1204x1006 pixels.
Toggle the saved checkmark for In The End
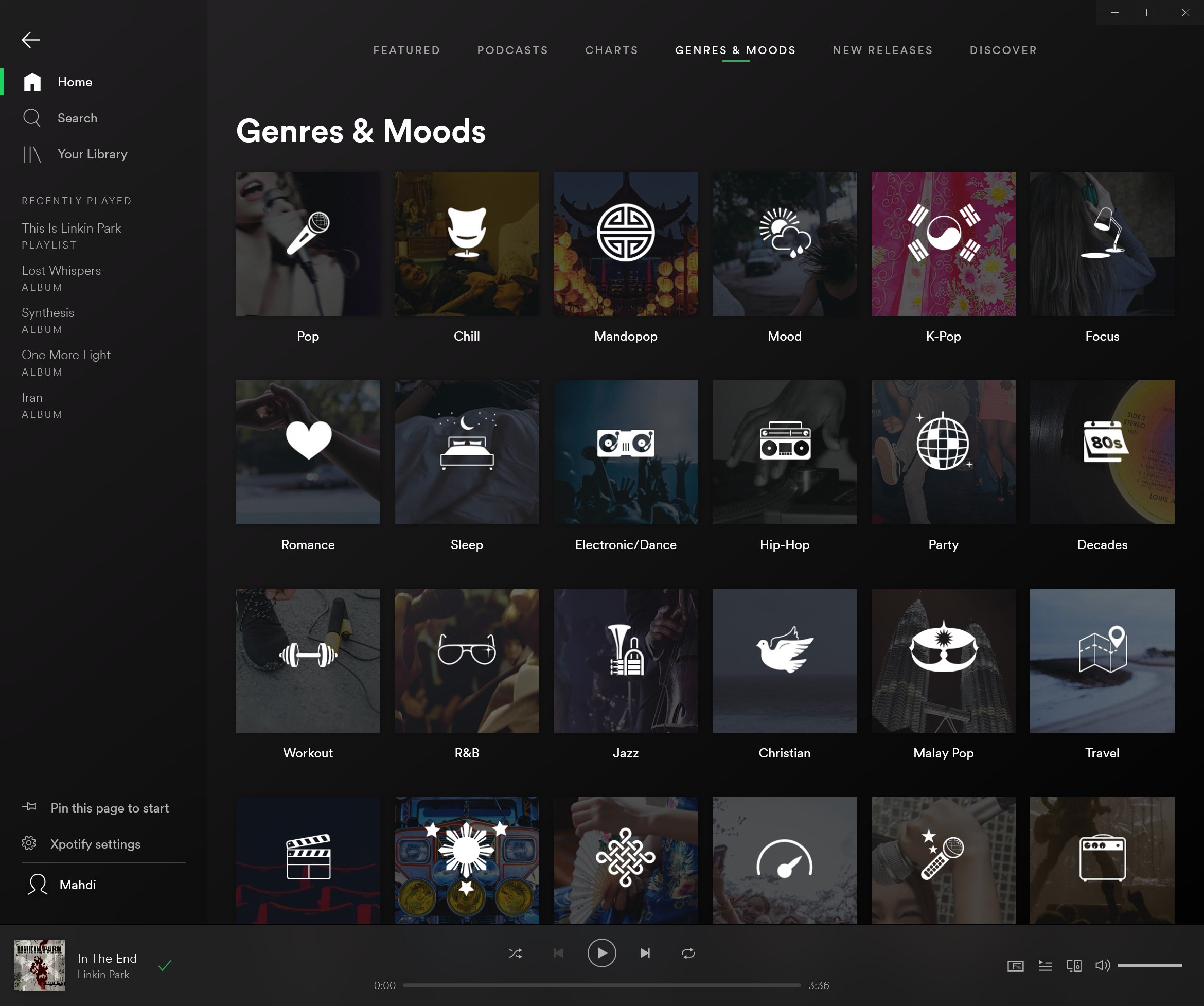[165, 966]
